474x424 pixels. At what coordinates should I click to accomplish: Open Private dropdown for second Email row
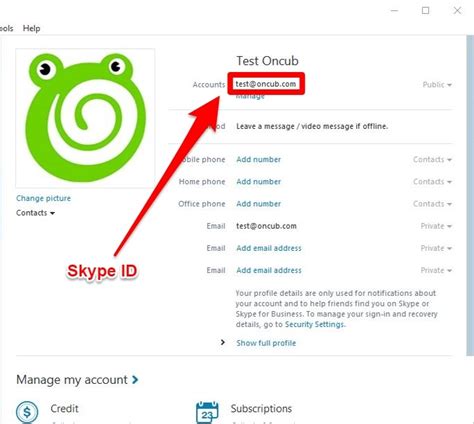[x=436, y=248]
